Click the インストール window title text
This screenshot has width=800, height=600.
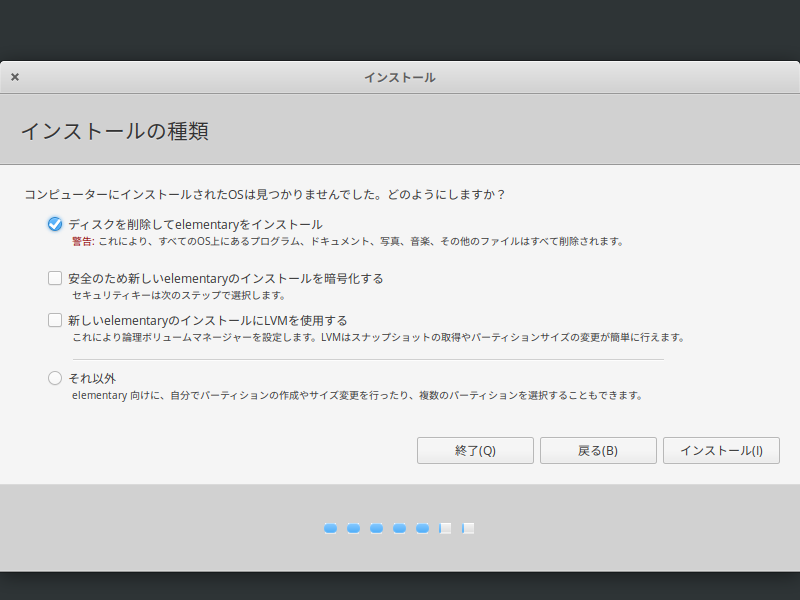[399, 78]
